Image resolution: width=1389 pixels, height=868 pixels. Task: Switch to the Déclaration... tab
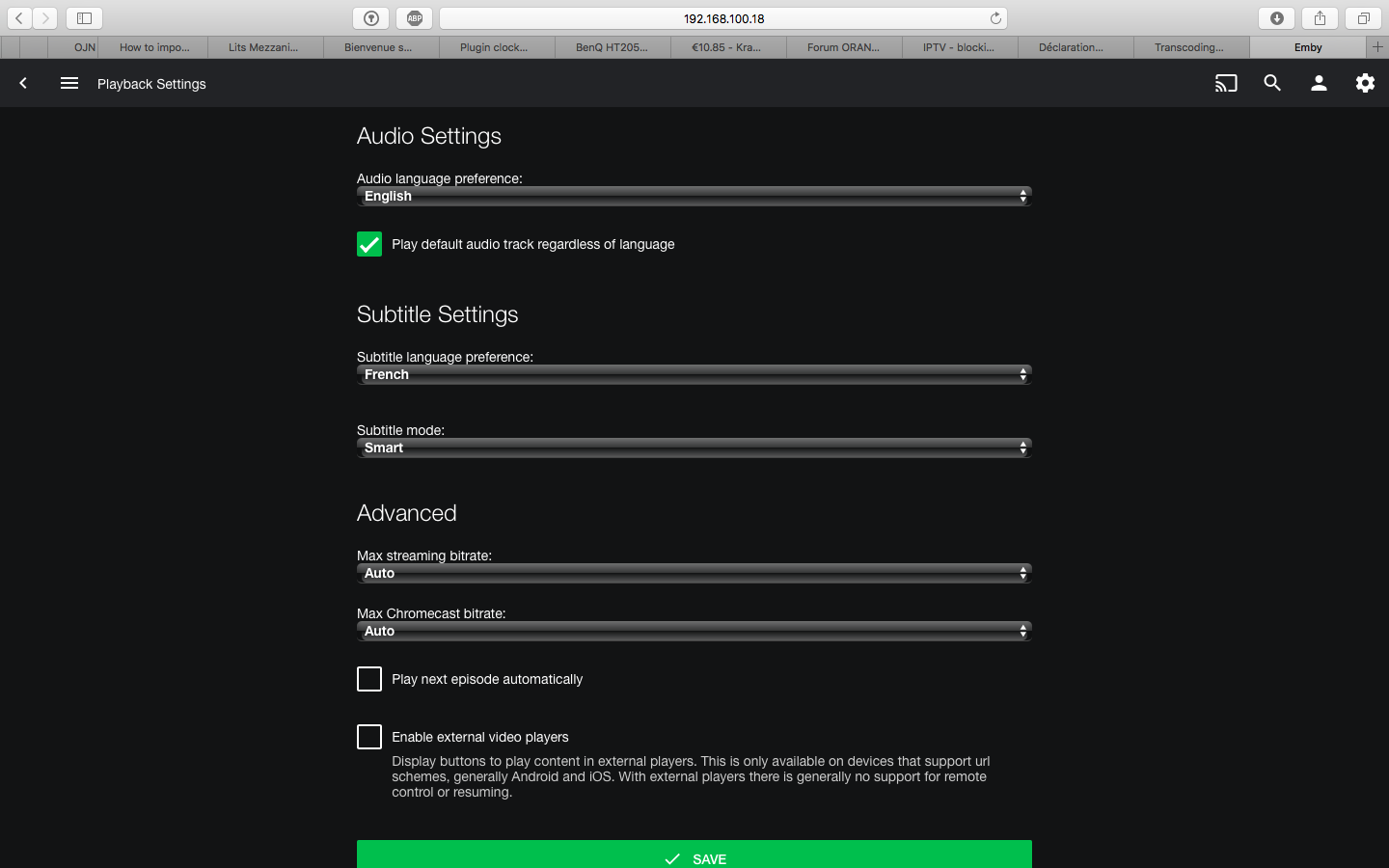tap(1076, 47)
